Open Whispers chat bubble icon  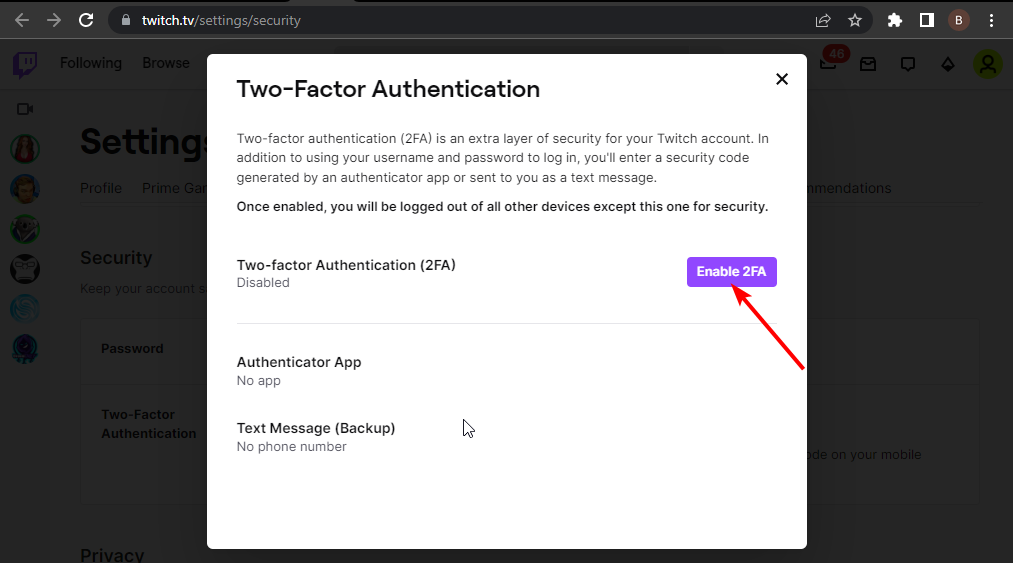point(908,64)
